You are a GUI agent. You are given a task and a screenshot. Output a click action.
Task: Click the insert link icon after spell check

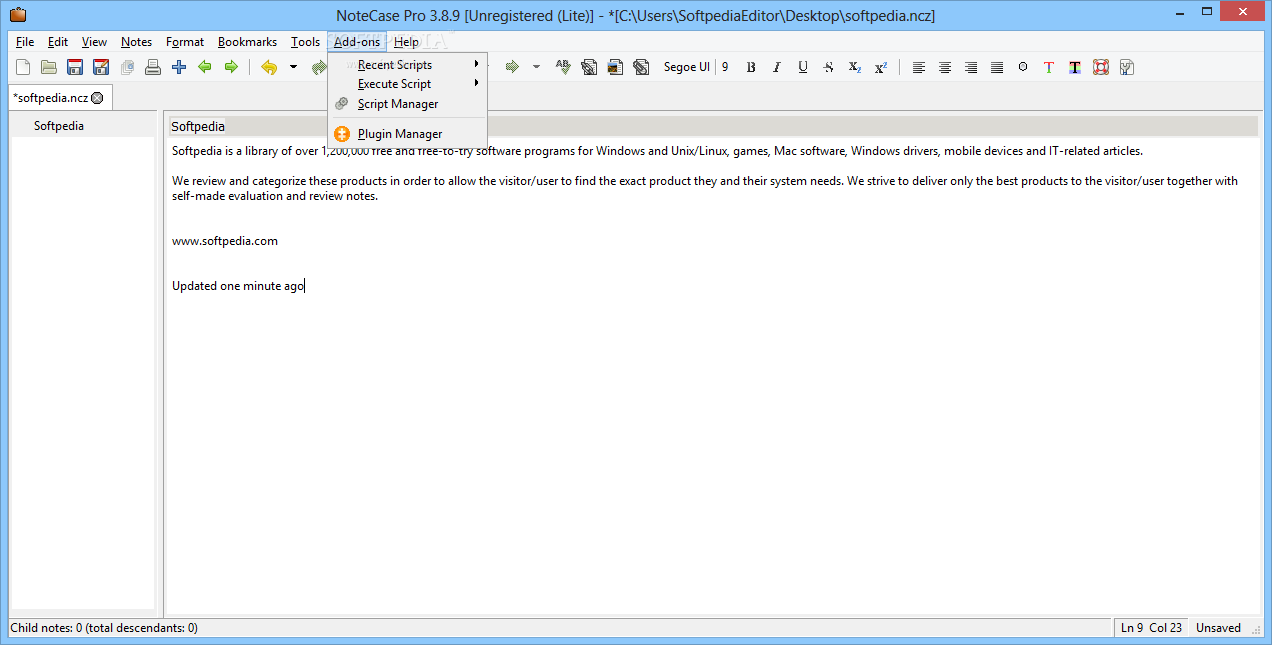[589, 67]
